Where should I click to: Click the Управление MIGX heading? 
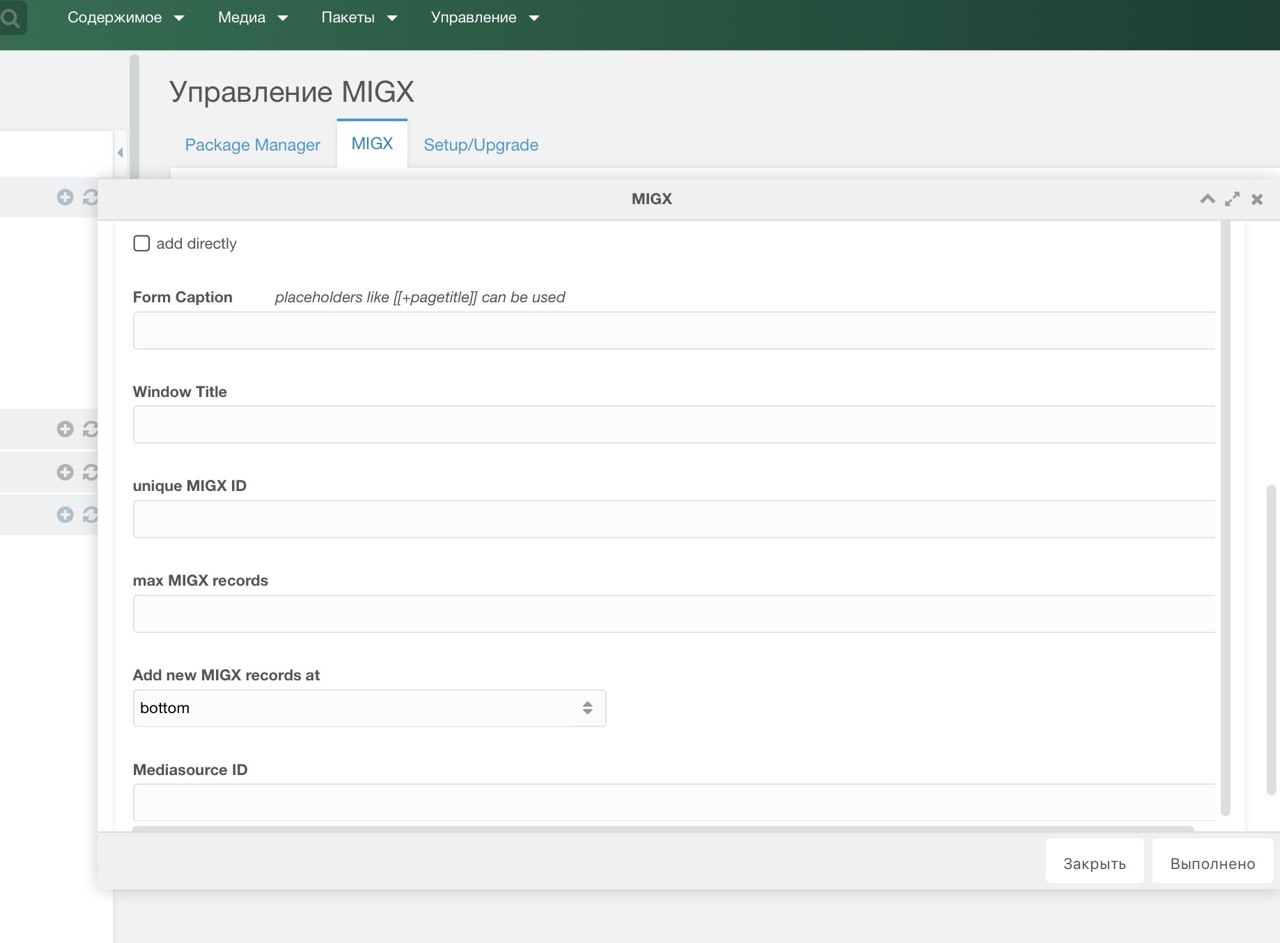pyautogui.click(x=291, y=92)
